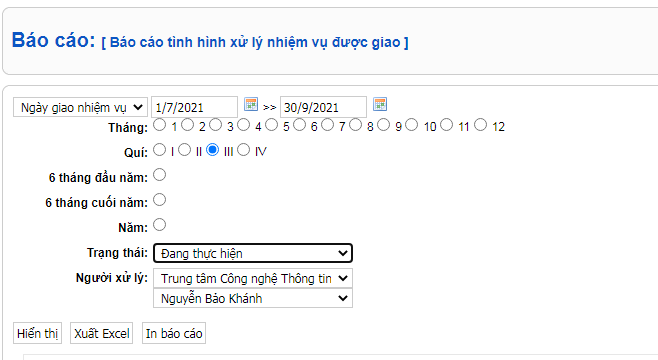
Task: Select the '6 tháng đầu năm' radio
Action: tap(159, 175)
